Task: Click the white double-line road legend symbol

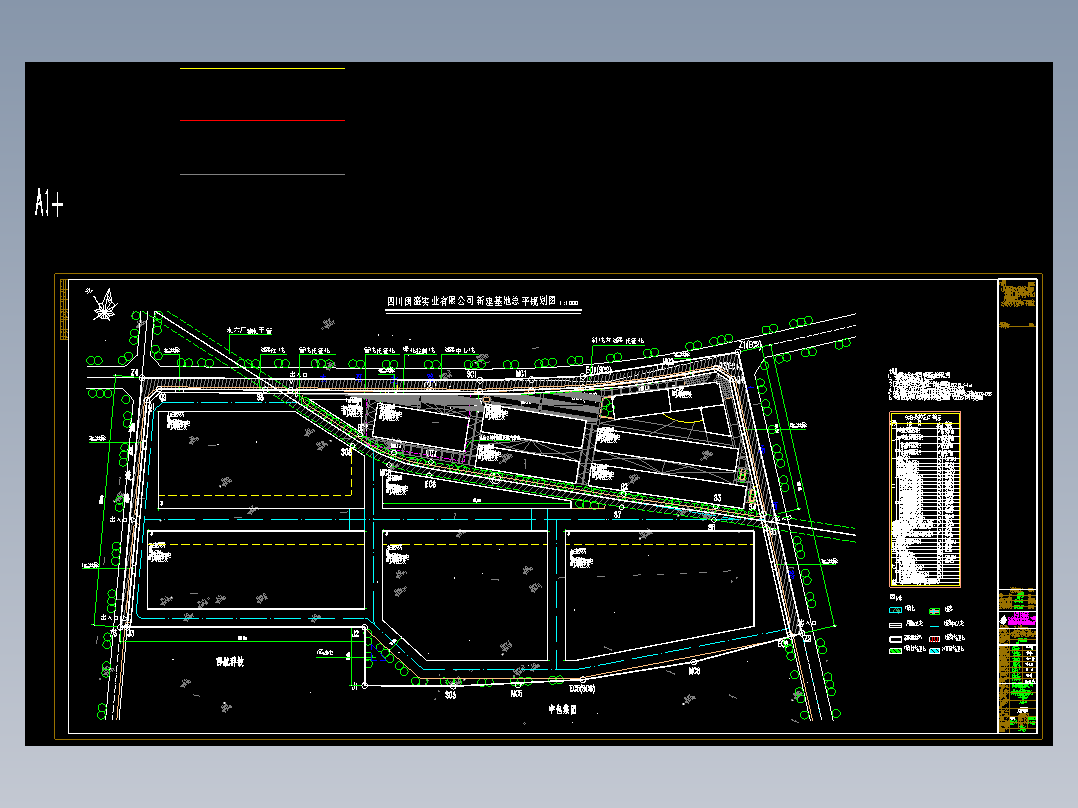Action: [896, 625]
